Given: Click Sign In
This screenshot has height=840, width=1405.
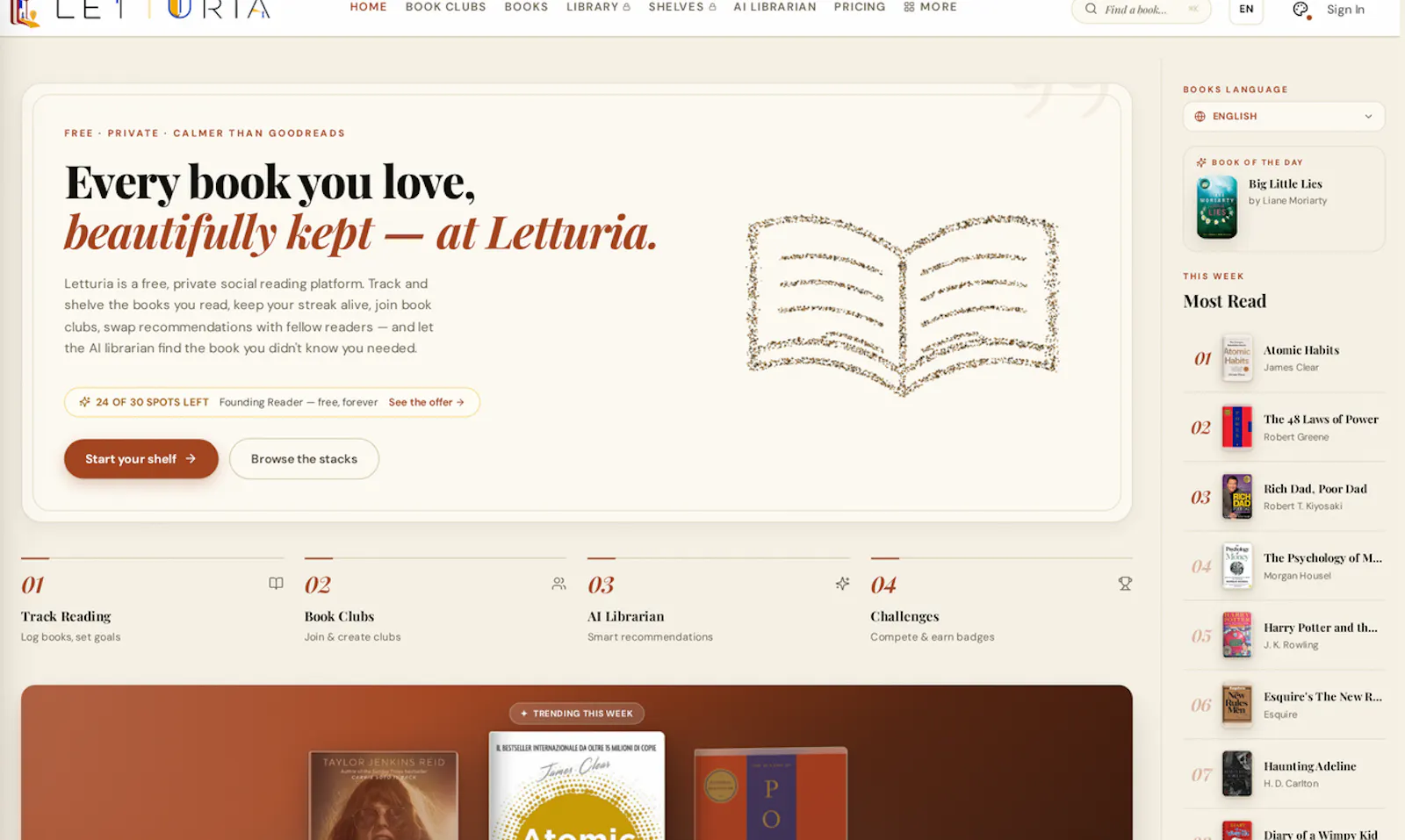Looking at the screenshot, I should click(1345, 10).
